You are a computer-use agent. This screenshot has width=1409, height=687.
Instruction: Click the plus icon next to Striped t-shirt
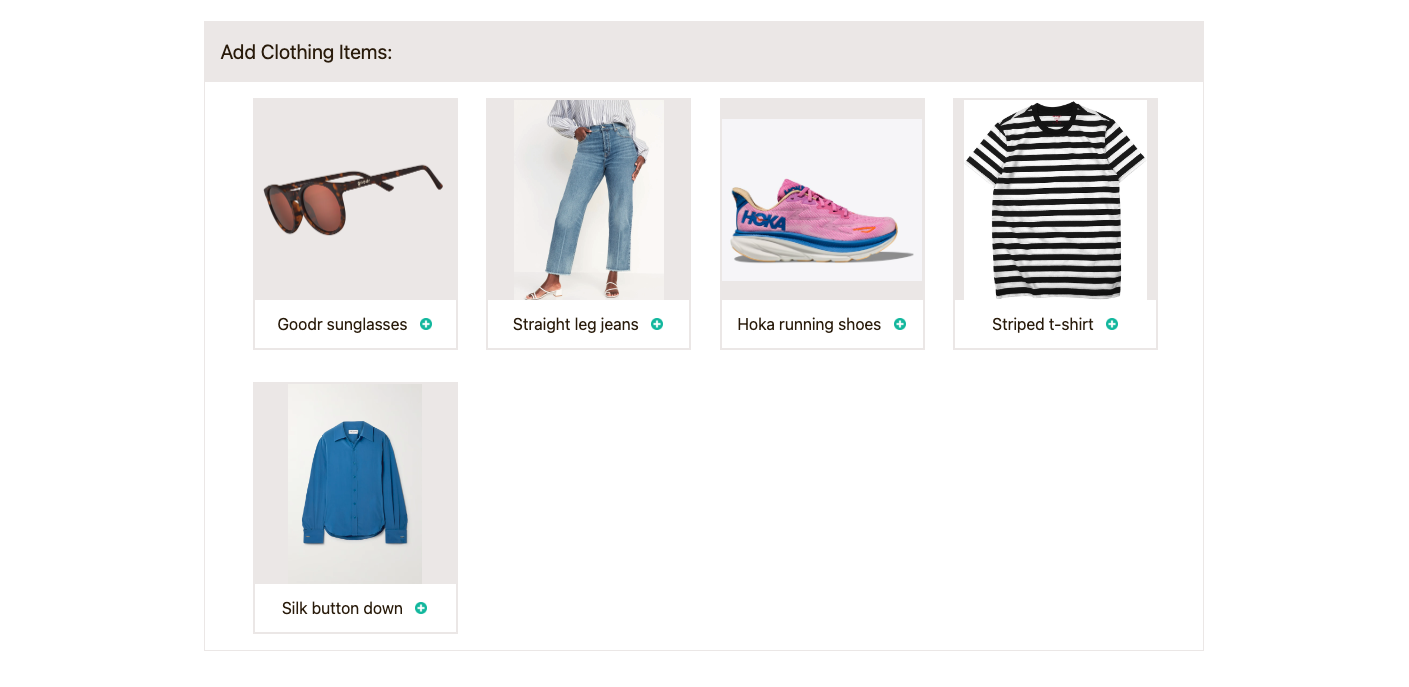coord(1112,324)
